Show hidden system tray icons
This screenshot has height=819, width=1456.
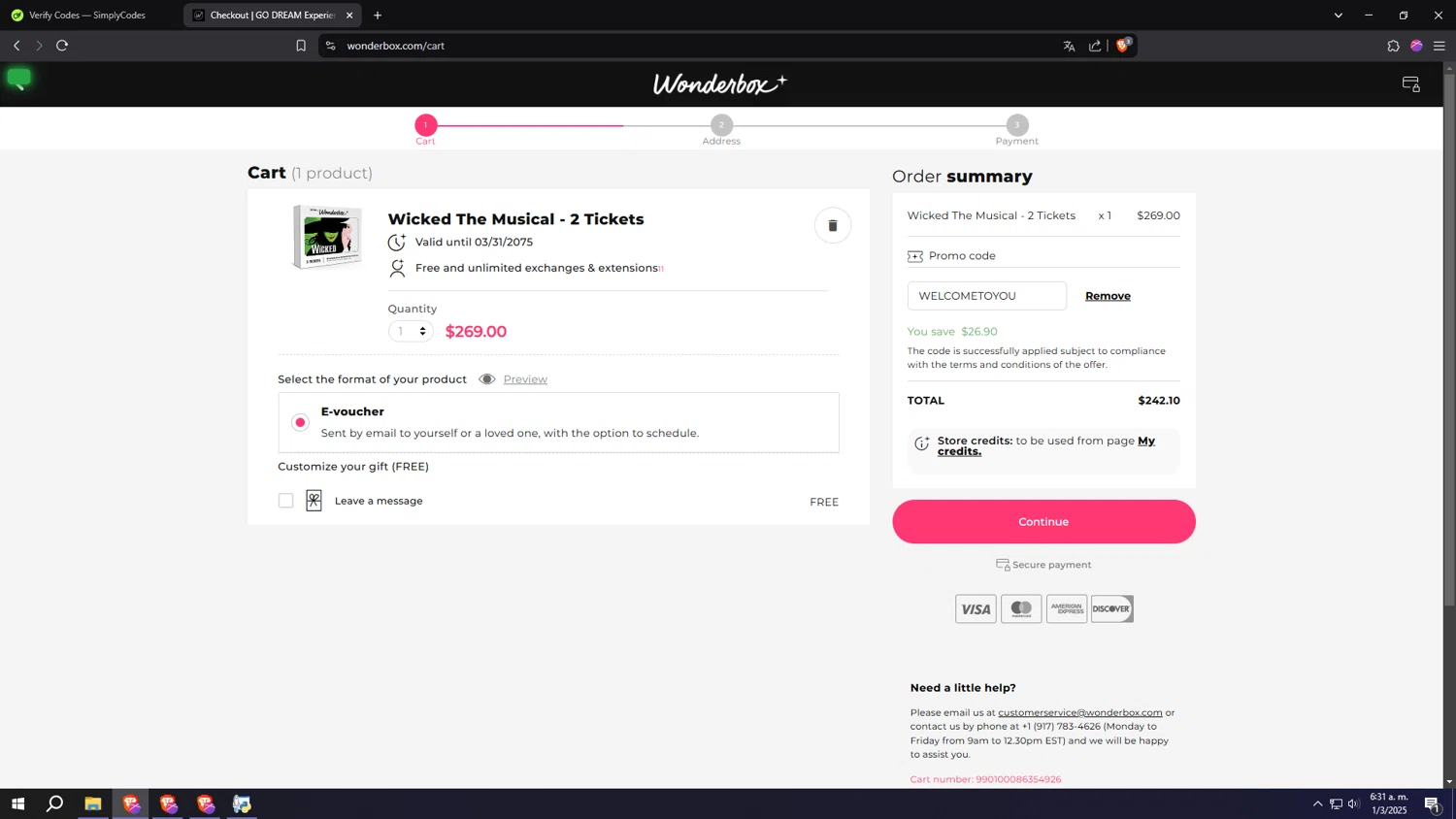click(x=1317, y=803)
